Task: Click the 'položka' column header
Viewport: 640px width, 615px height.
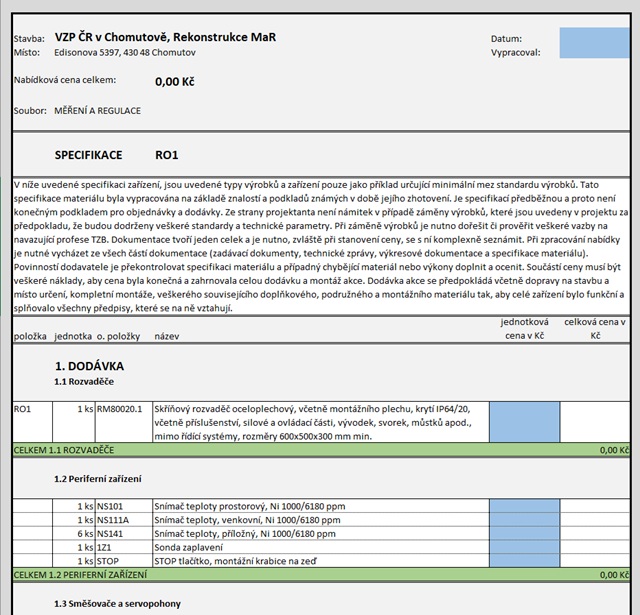Action: [x=30, y=336]
